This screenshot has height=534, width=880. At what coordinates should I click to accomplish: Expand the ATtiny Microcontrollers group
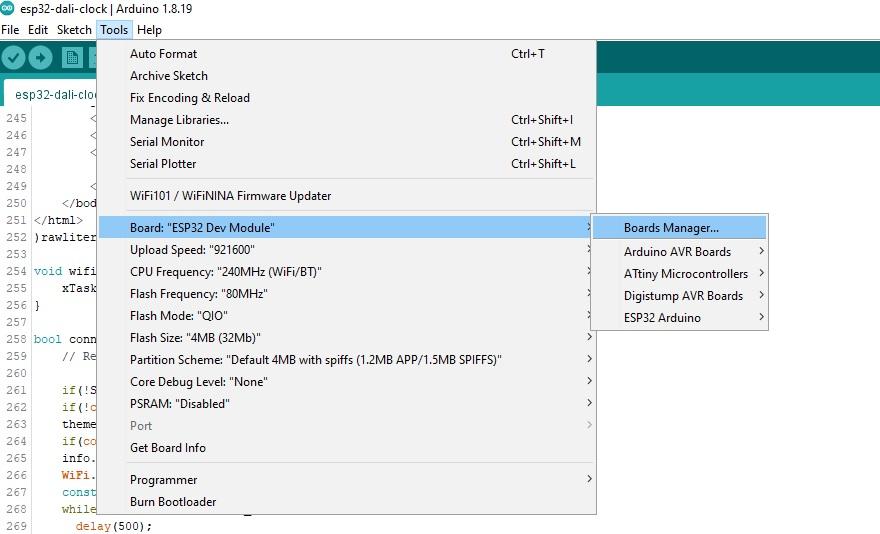coord(679,273)
